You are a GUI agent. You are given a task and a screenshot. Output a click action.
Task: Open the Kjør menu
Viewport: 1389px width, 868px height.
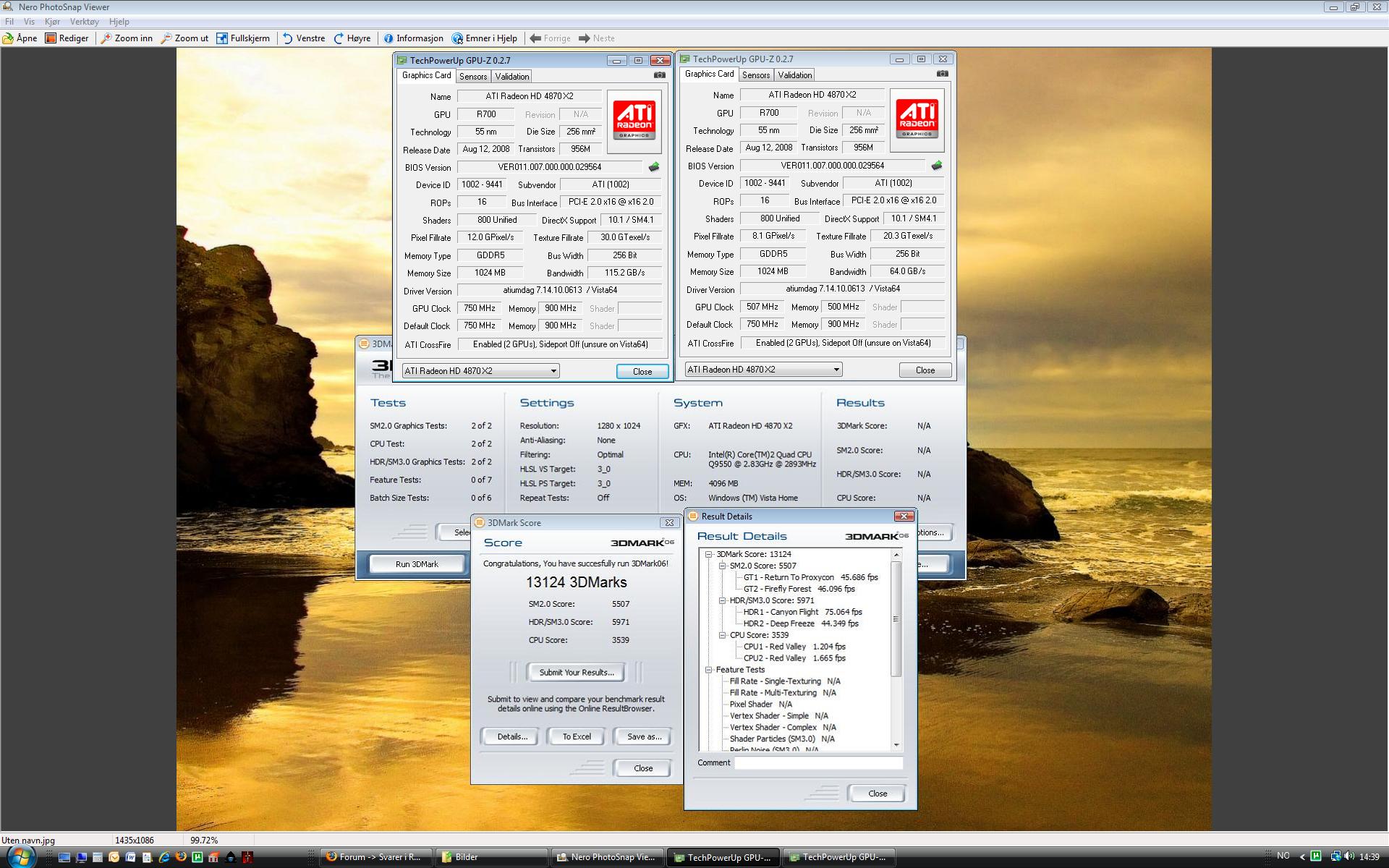[x=52, y=22]
